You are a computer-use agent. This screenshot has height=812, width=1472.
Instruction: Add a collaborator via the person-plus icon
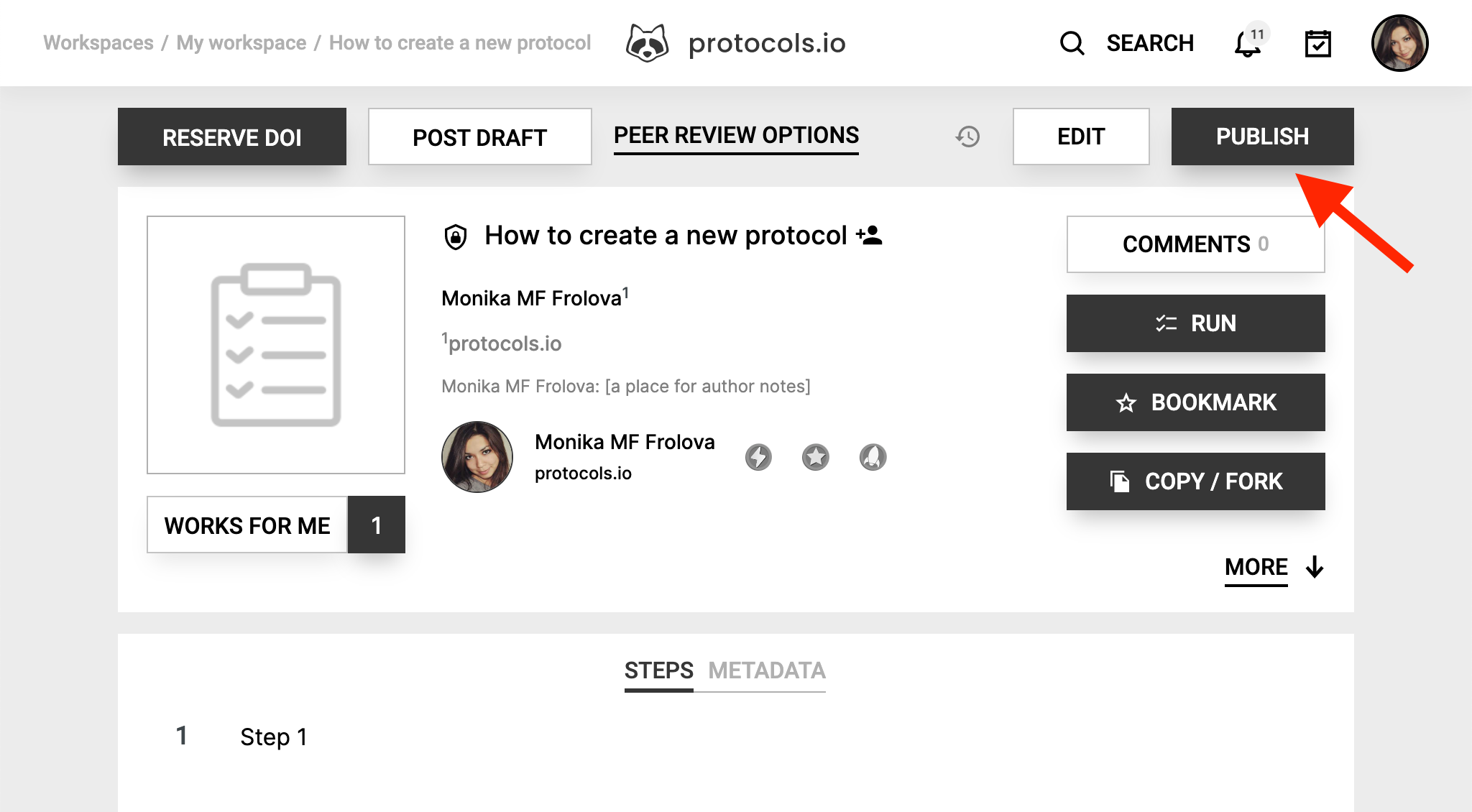870,235
